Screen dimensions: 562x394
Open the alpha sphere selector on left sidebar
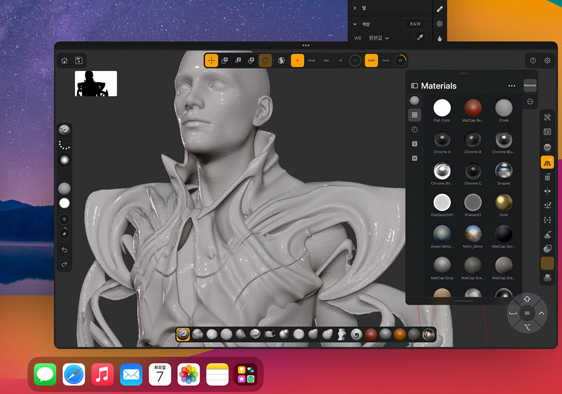(65, 160)
